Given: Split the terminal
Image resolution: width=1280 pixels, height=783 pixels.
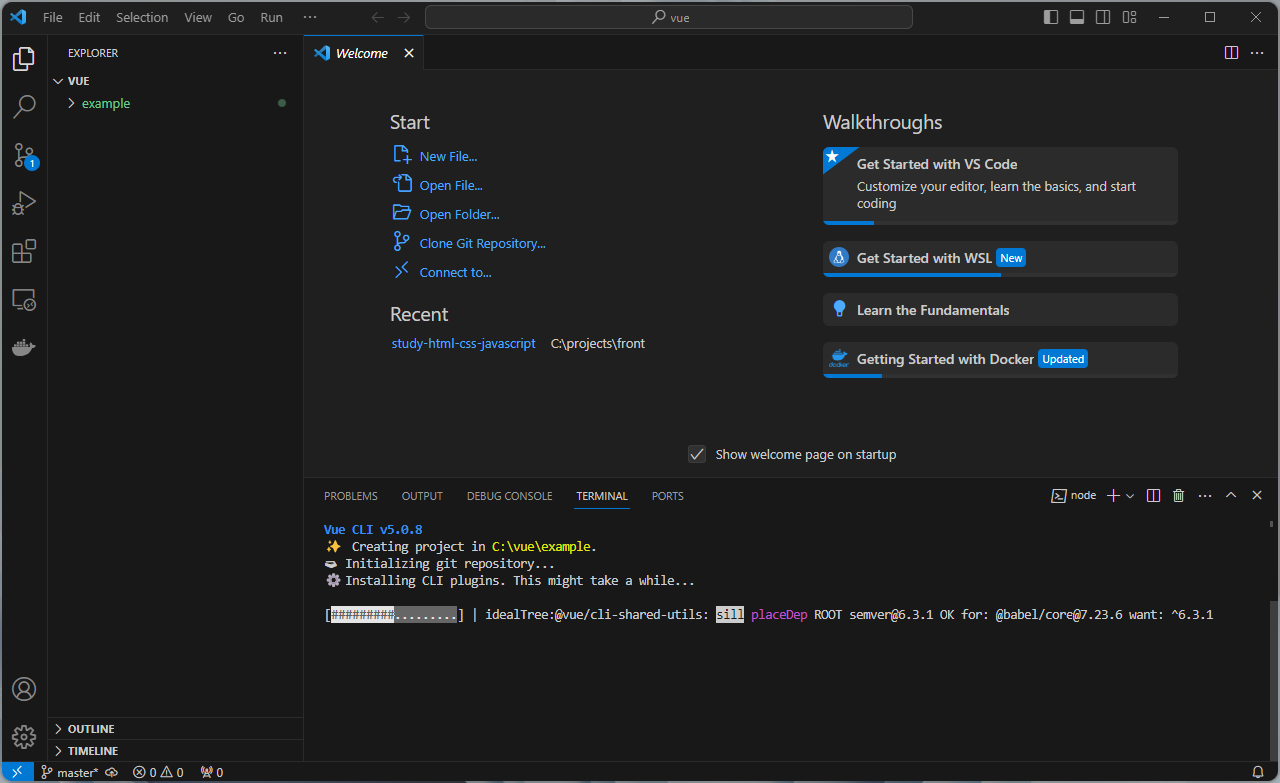Looking at the screenshot, I should click(x=1153, y=495).
